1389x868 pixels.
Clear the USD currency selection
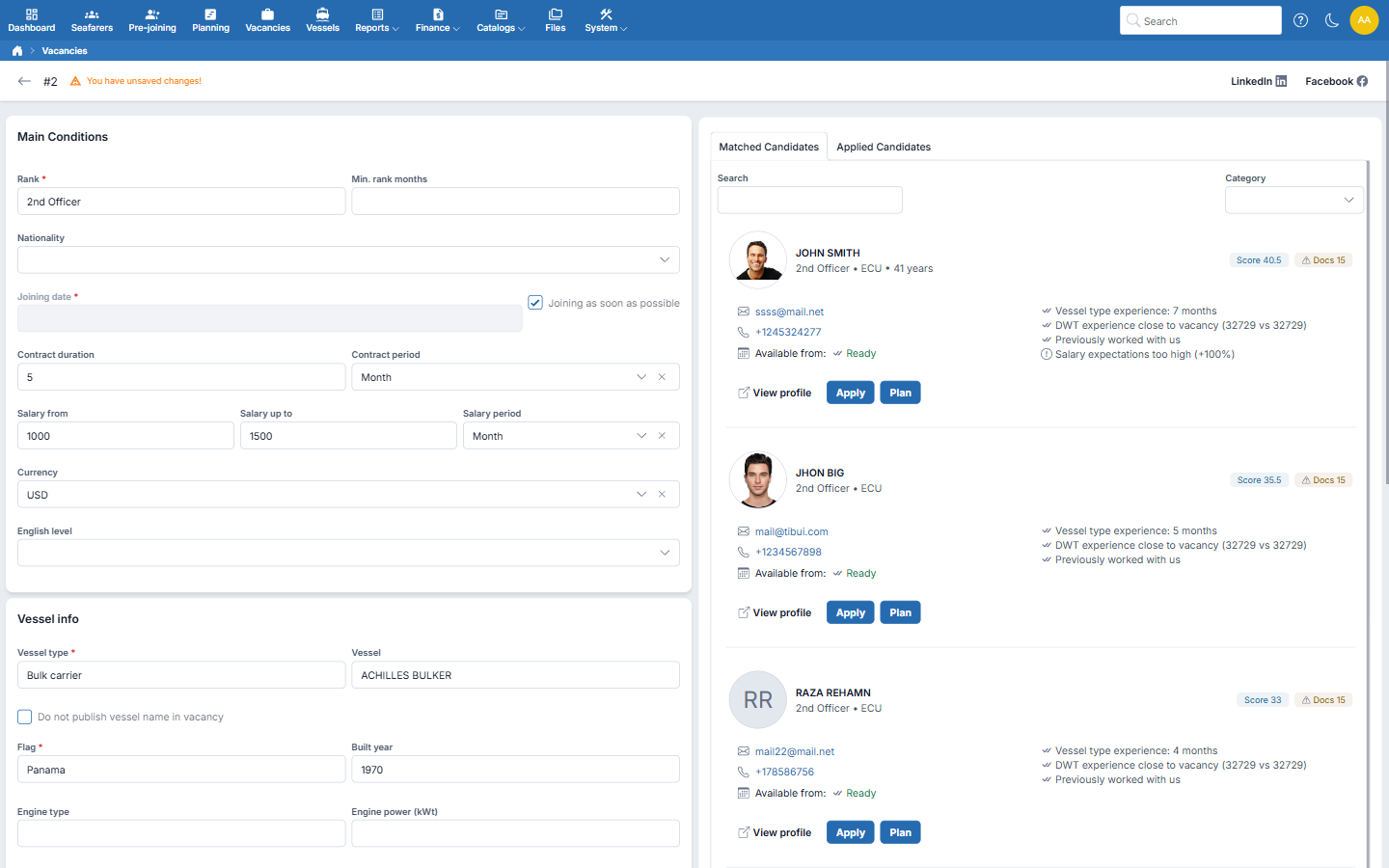662,495
